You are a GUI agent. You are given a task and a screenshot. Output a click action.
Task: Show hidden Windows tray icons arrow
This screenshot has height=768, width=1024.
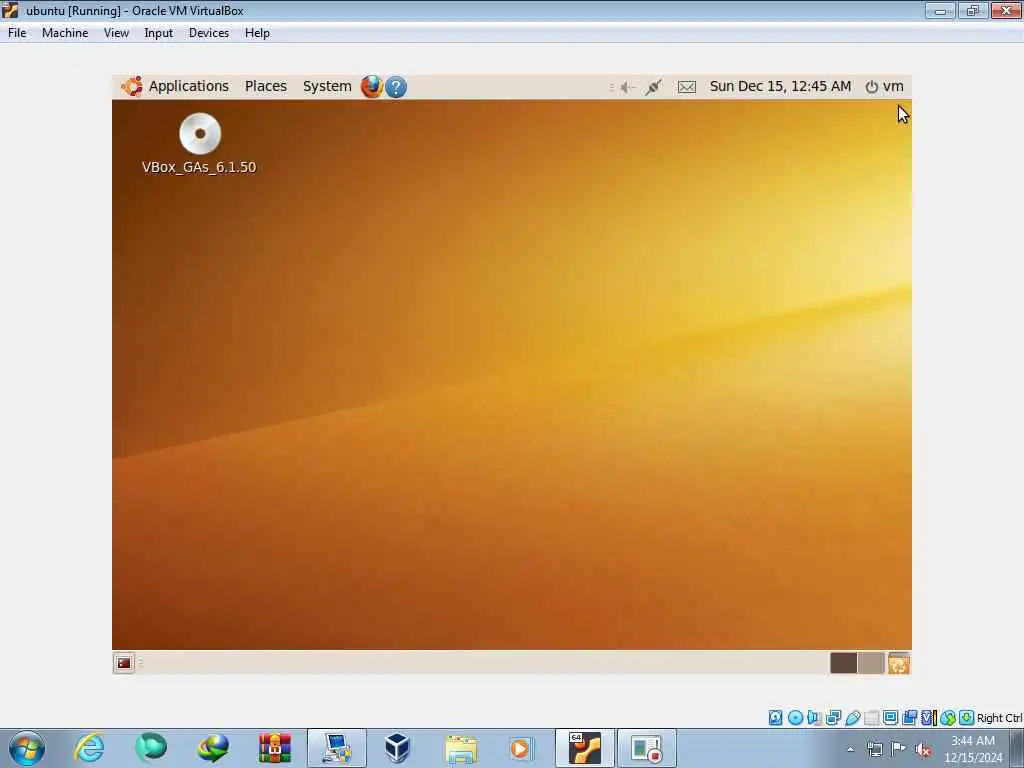click(850, 749)
